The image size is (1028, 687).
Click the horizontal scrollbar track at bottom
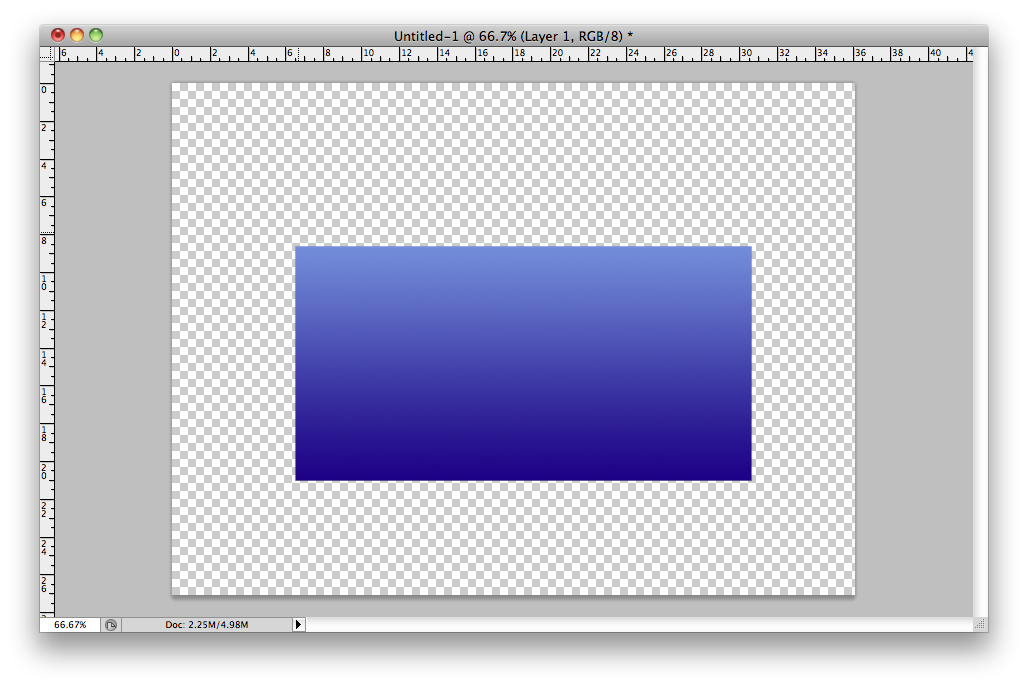click(639, 625)
